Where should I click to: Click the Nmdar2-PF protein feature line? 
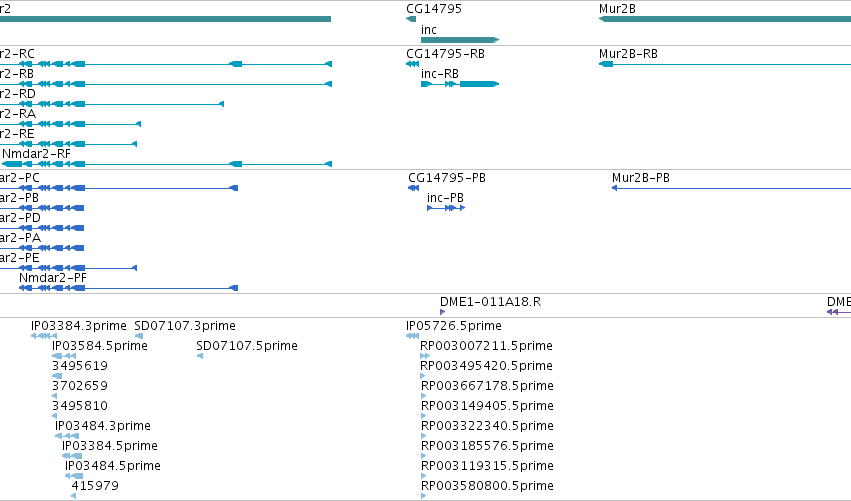point(128,288)
